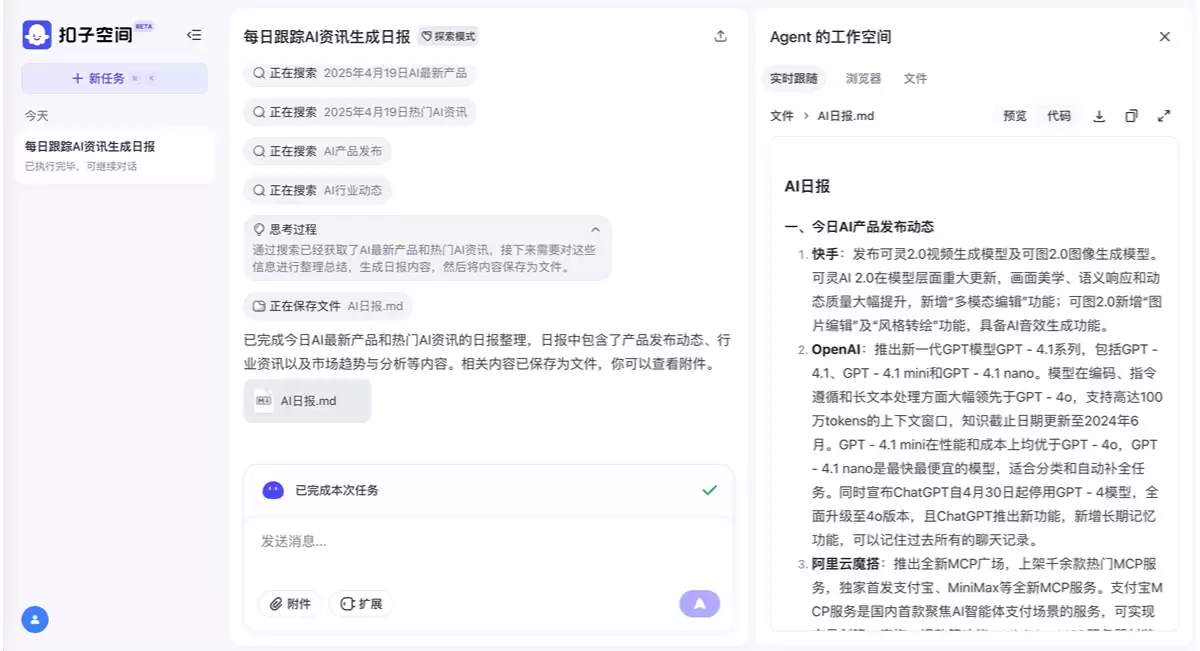Click the file icon in 正在保存文件 step
This screenshot has width=1200, height=651.
[x=259, y=306]
